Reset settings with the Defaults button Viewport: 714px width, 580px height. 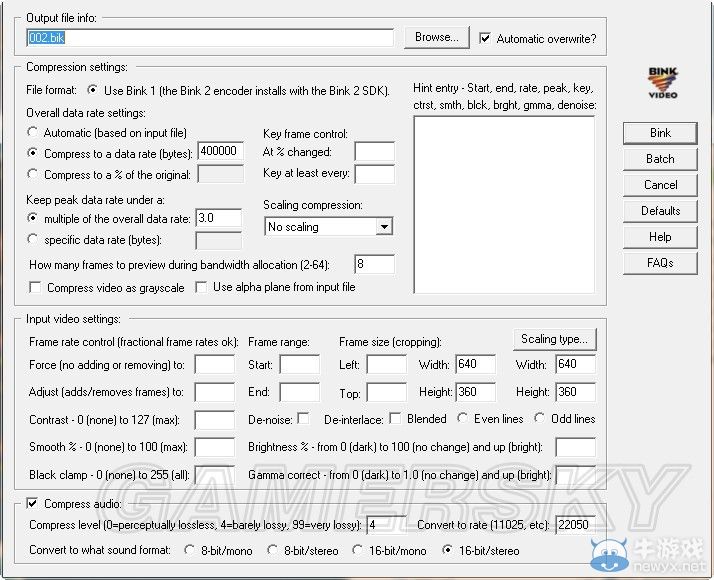click(660, 211)
